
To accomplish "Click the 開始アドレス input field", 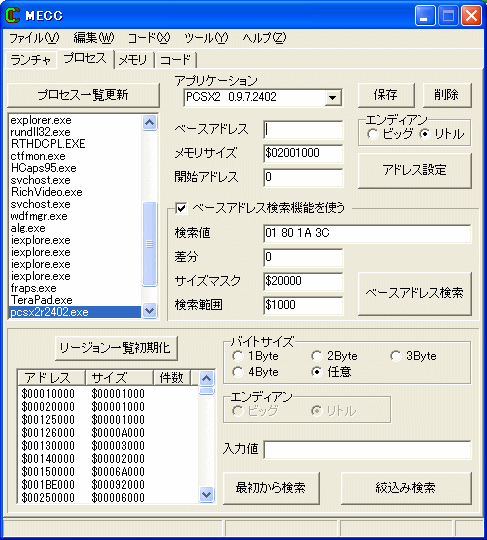I will pyautogui.click(x=303, y=177).
